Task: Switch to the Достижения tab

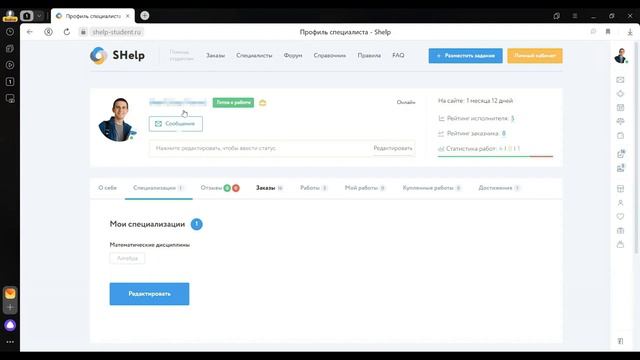Action: pos(499,188)
